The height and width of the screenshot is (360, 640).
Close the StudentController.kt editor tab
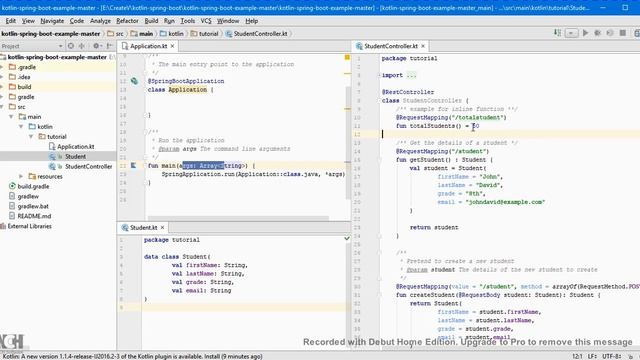[x=423, y=46]
